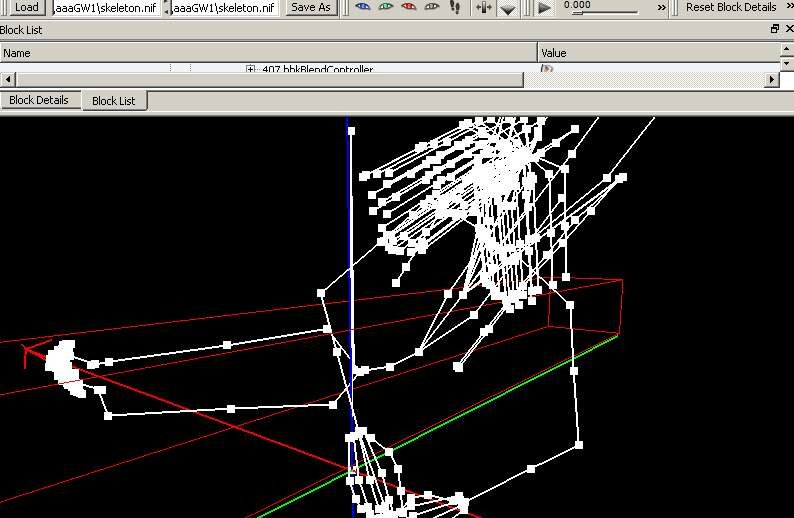Close the Block List panel
794x518 pixels.
789,29
